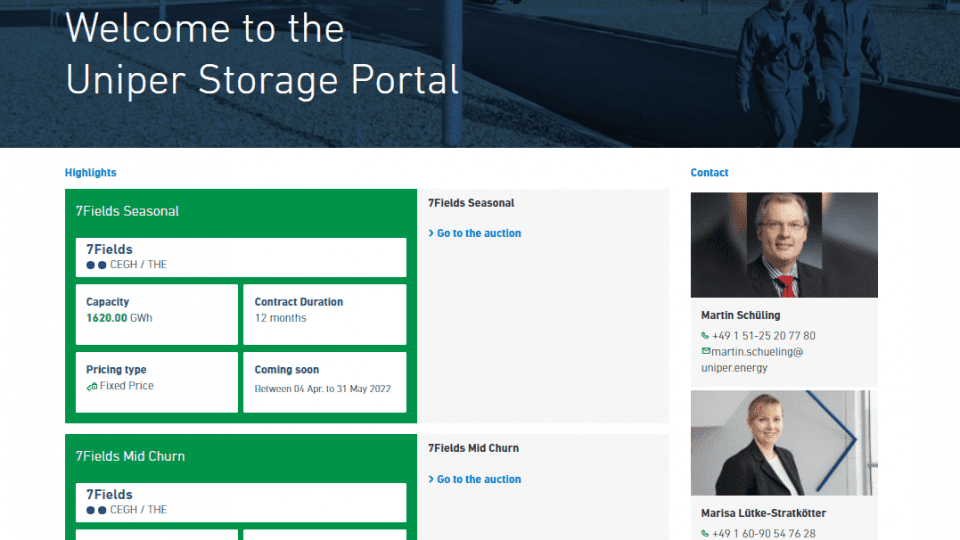Click 'Between 04 Apr. to 31 May 2022'

point(323,389)
